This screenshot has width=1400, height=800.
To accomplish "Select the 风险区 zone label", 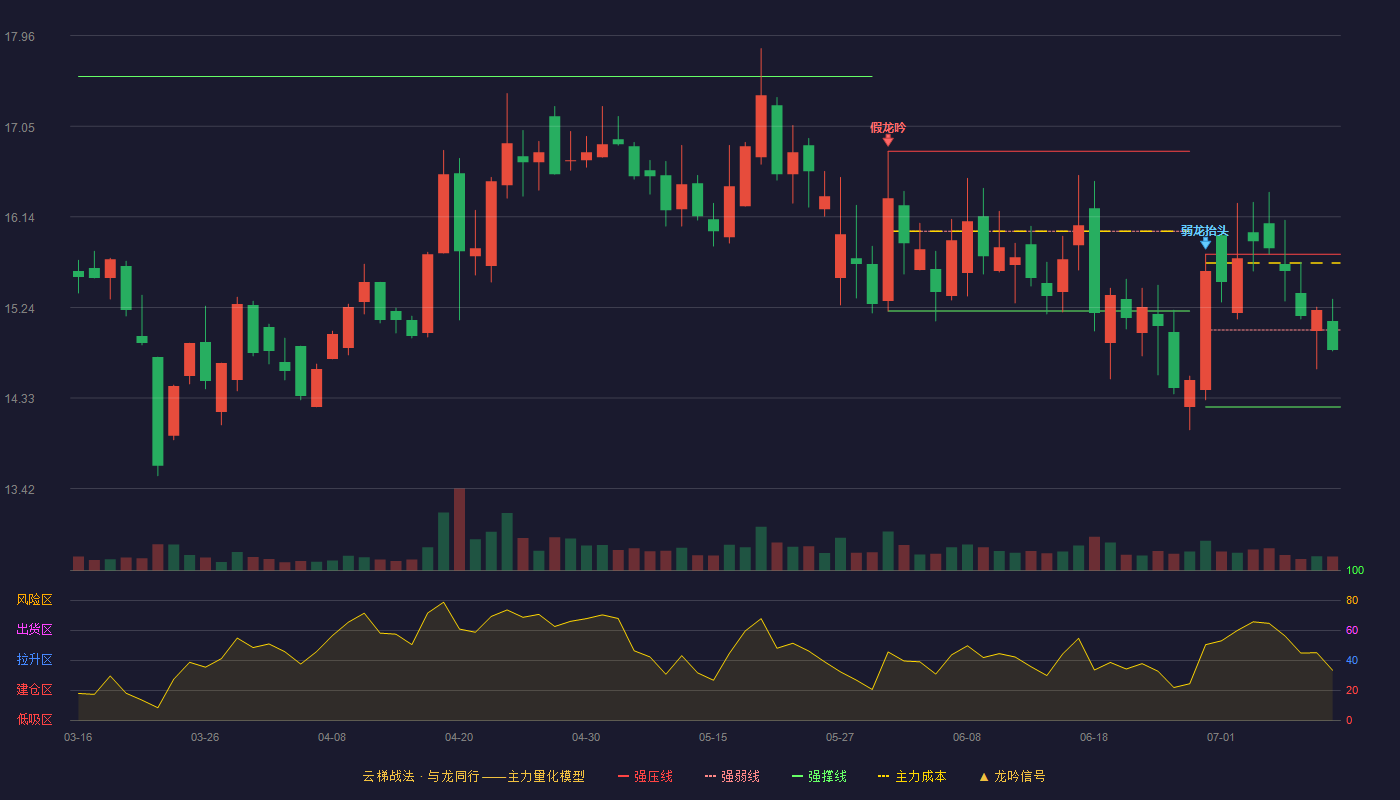I will (34, 600).
